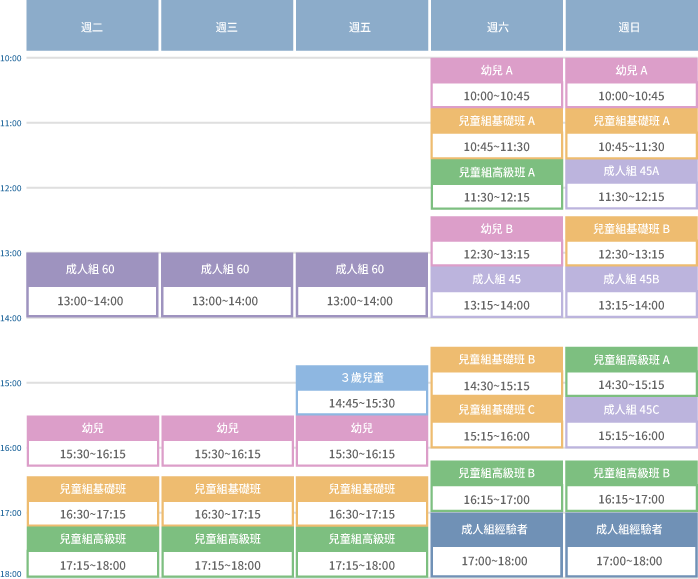This screenshot has width=698, height=579.
Task: Select the 週三 column header
Action: coord(227,27)
